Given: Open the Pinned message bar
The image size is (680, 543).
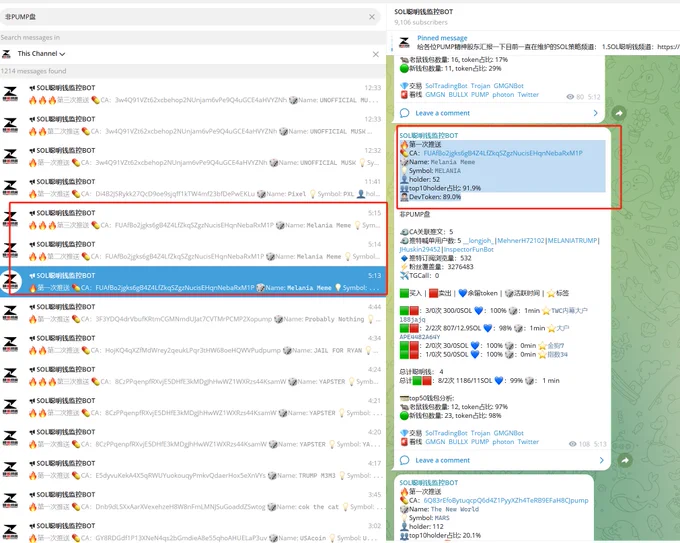Looking at the screenshot, I should pos(534,43).
